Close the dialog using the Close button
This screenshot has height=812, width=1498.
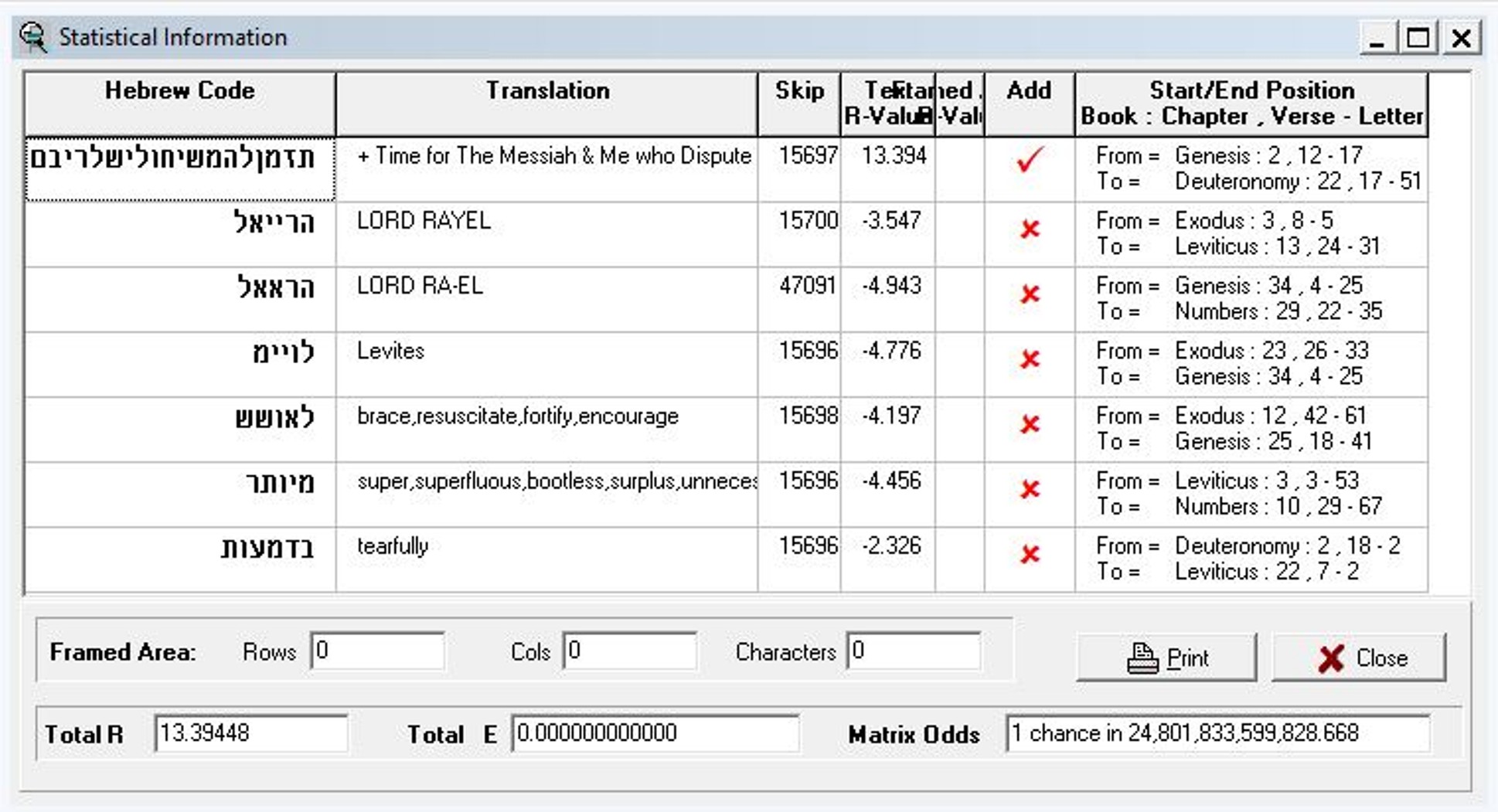[x=1359, y=657]
